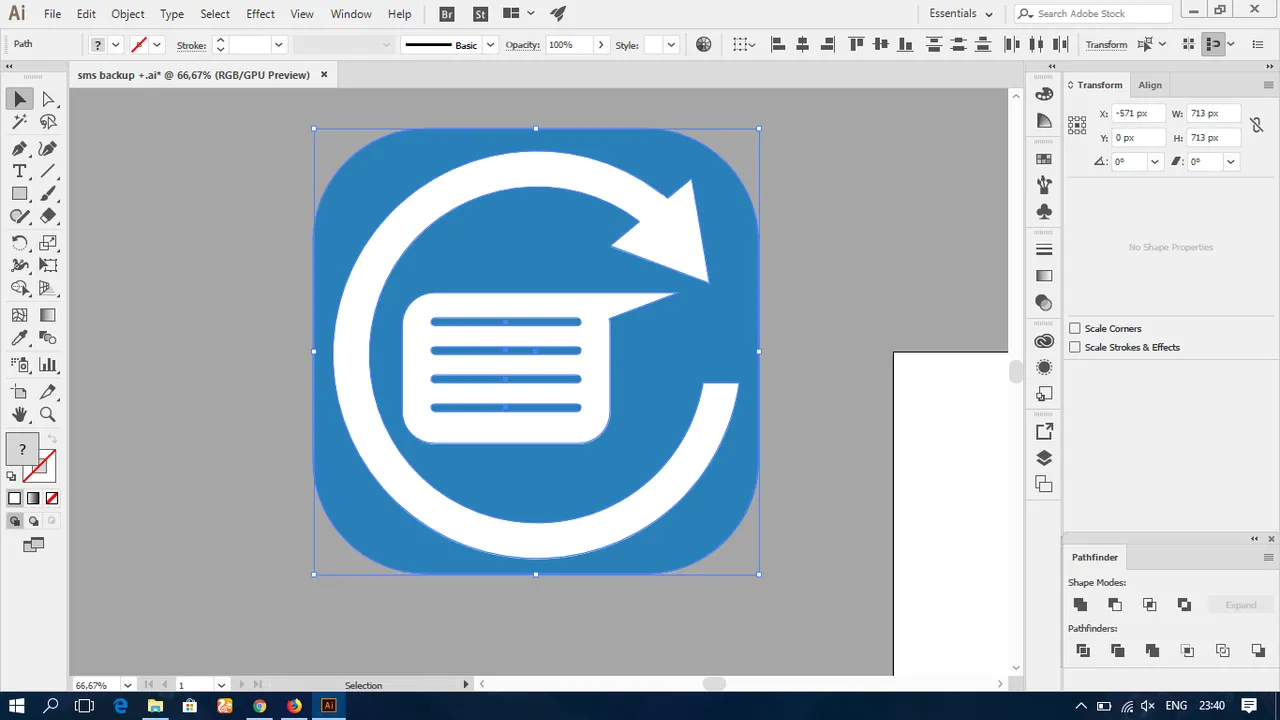
Task: Click the Minus Front shape mode icon
Action: [1115, 605]
